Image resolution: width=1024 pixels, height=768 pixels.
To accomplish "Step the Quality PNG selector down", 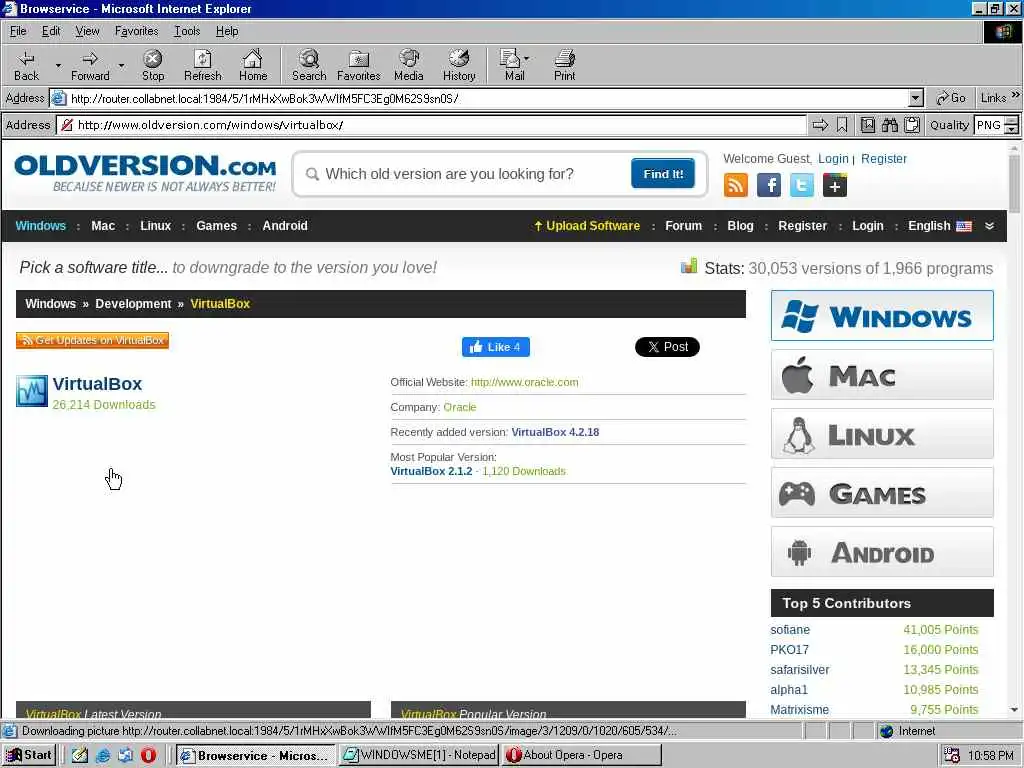I will point(1012,129).
